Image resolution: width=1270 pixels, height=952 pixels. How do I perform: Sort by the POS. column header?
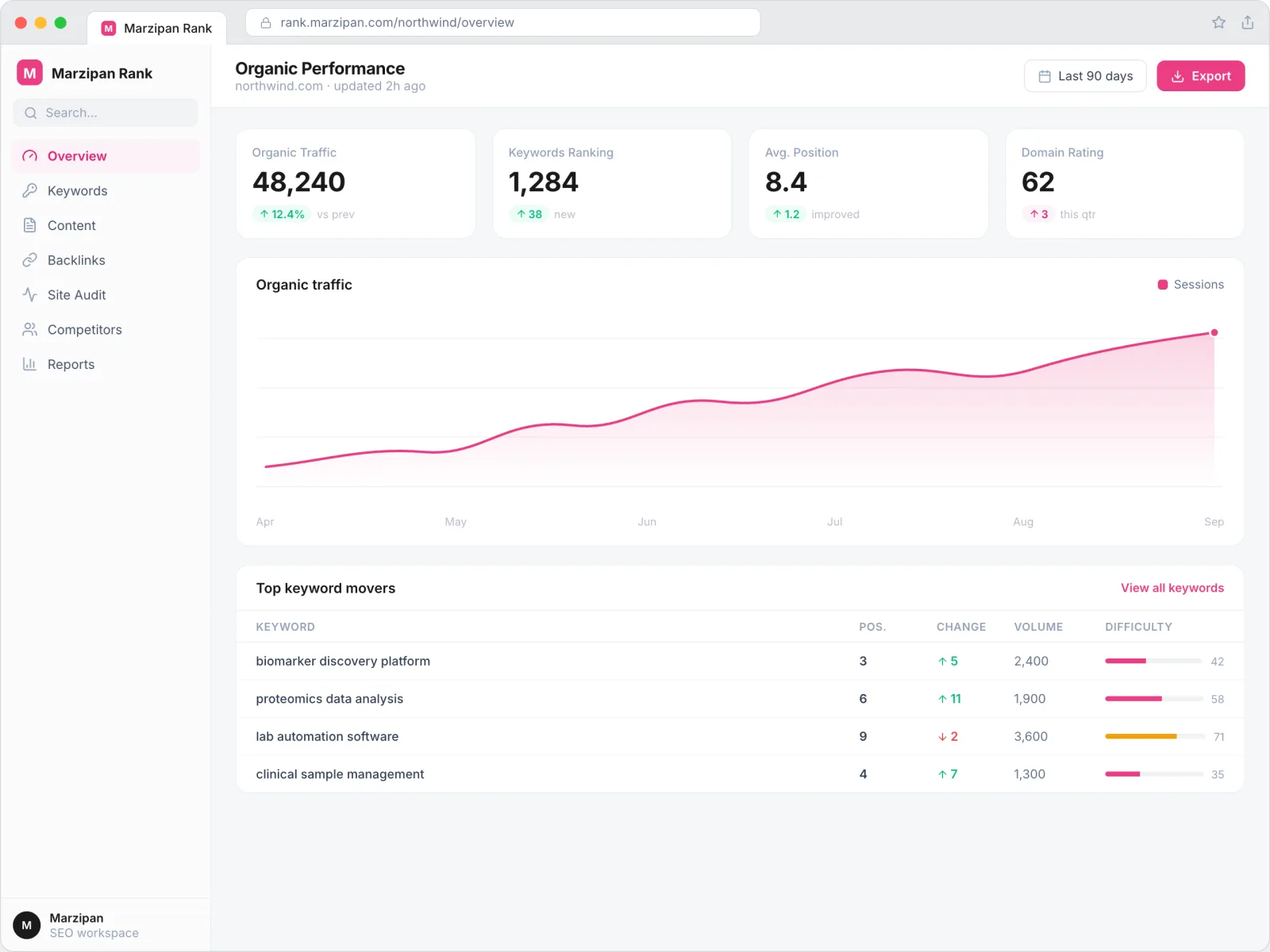tap(872, 627)
